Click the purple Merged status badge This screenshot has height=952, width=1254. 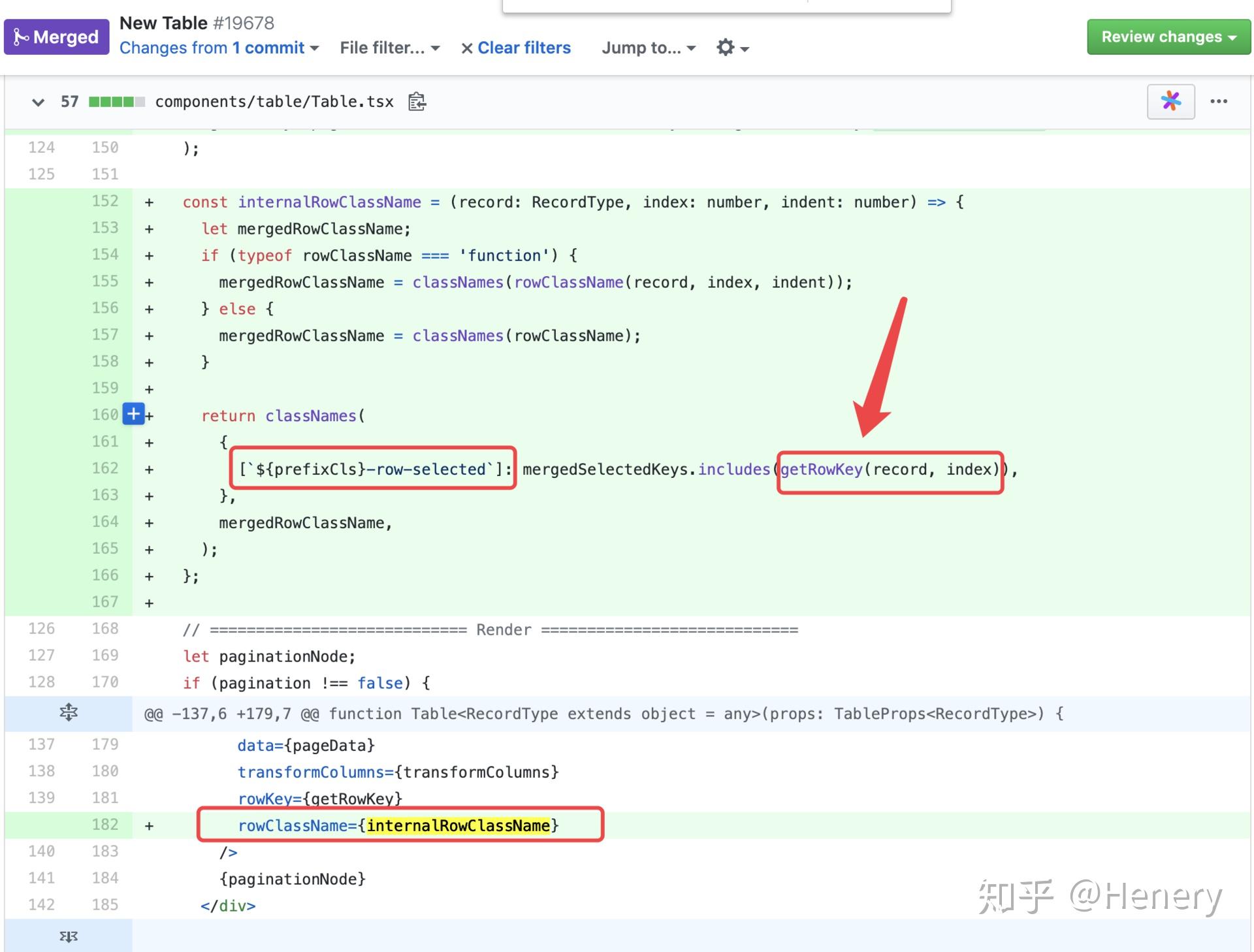[x=57, y=37]
